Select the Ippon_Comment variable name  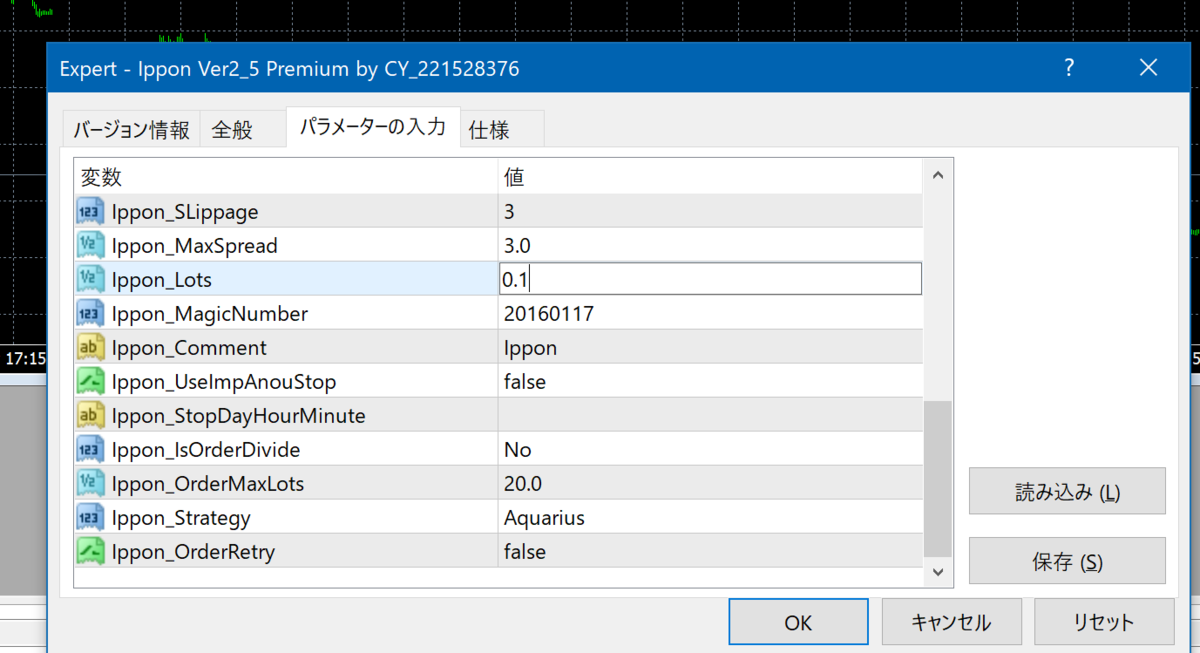(x=189, y=348)
